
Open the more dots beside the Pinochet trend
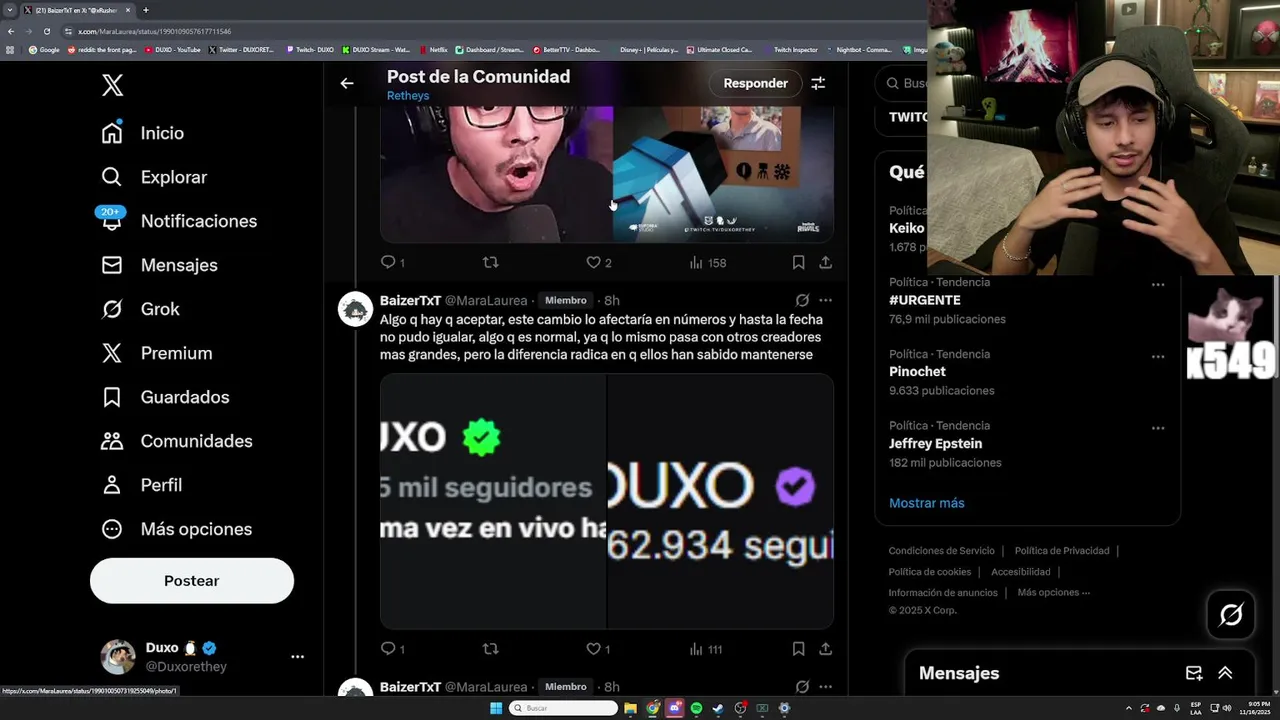pos(1158,357)
